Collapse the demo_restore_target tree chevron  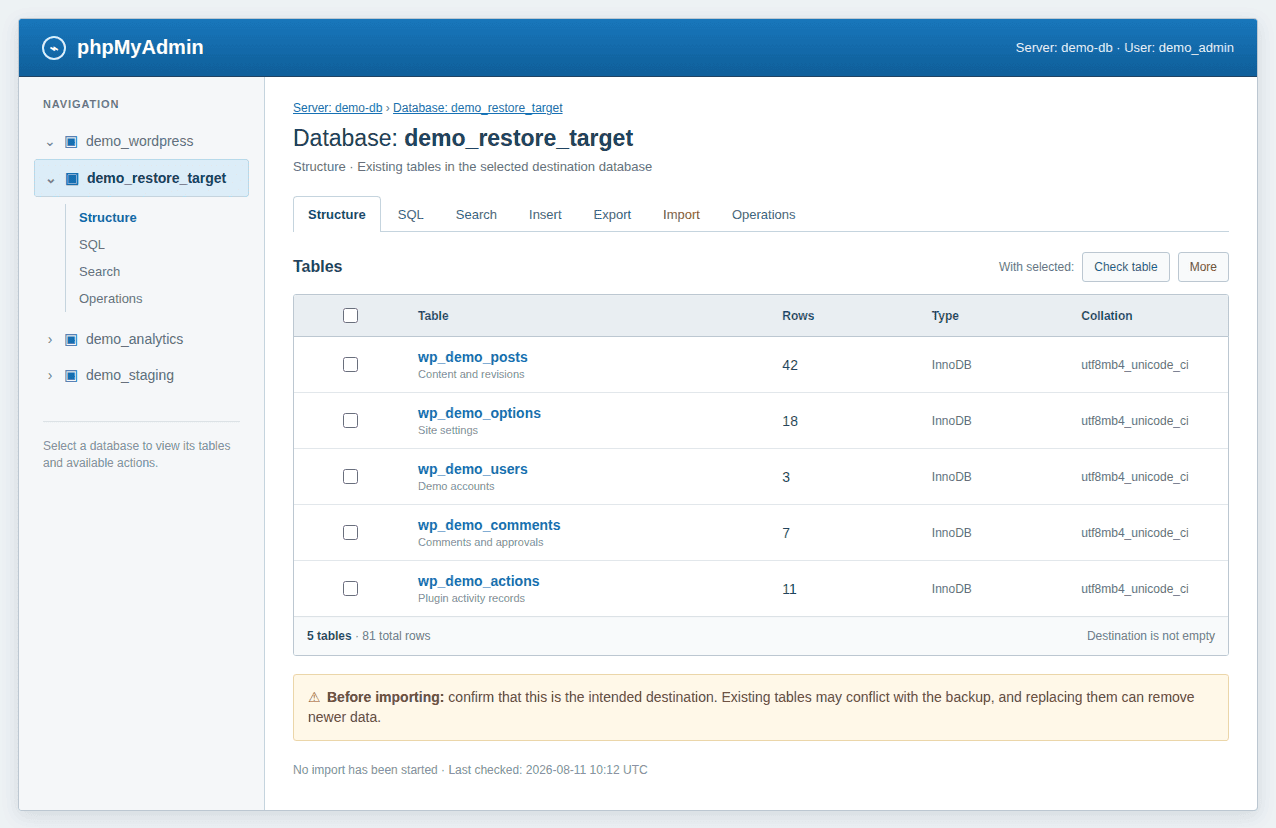click(x=50, y=179)
